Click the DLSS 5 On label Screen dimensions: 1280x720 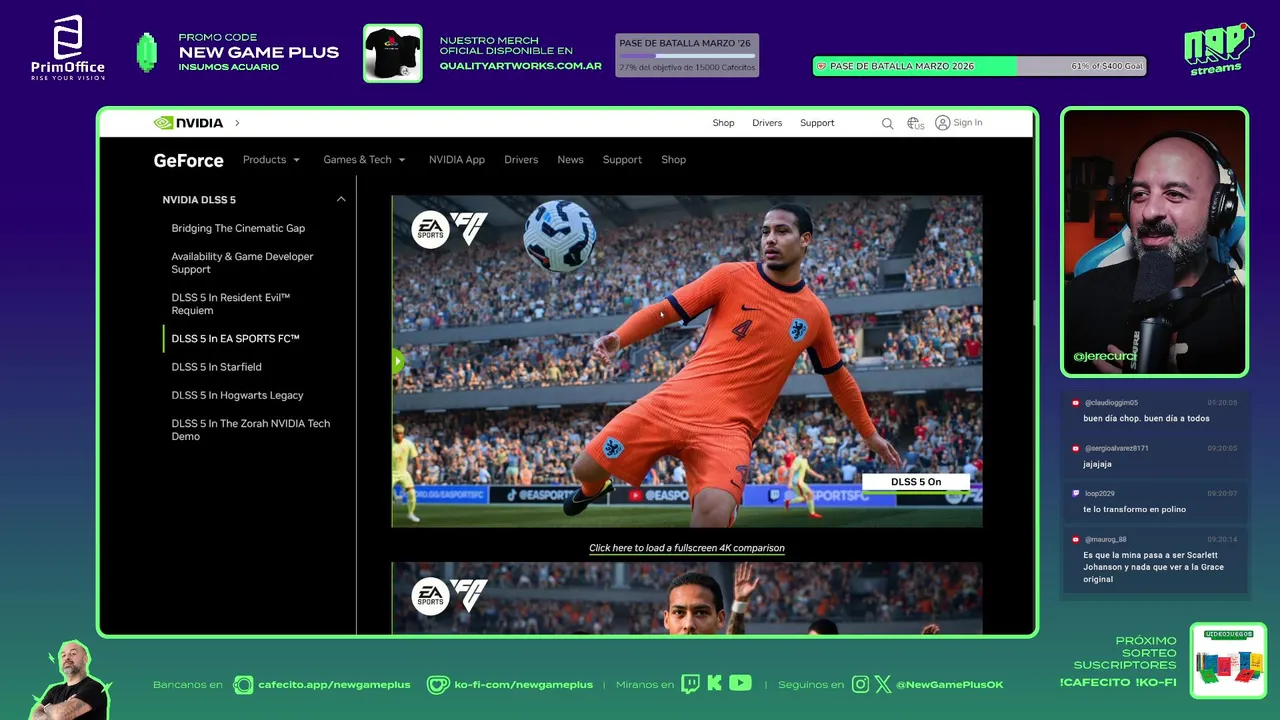point(916,482)
